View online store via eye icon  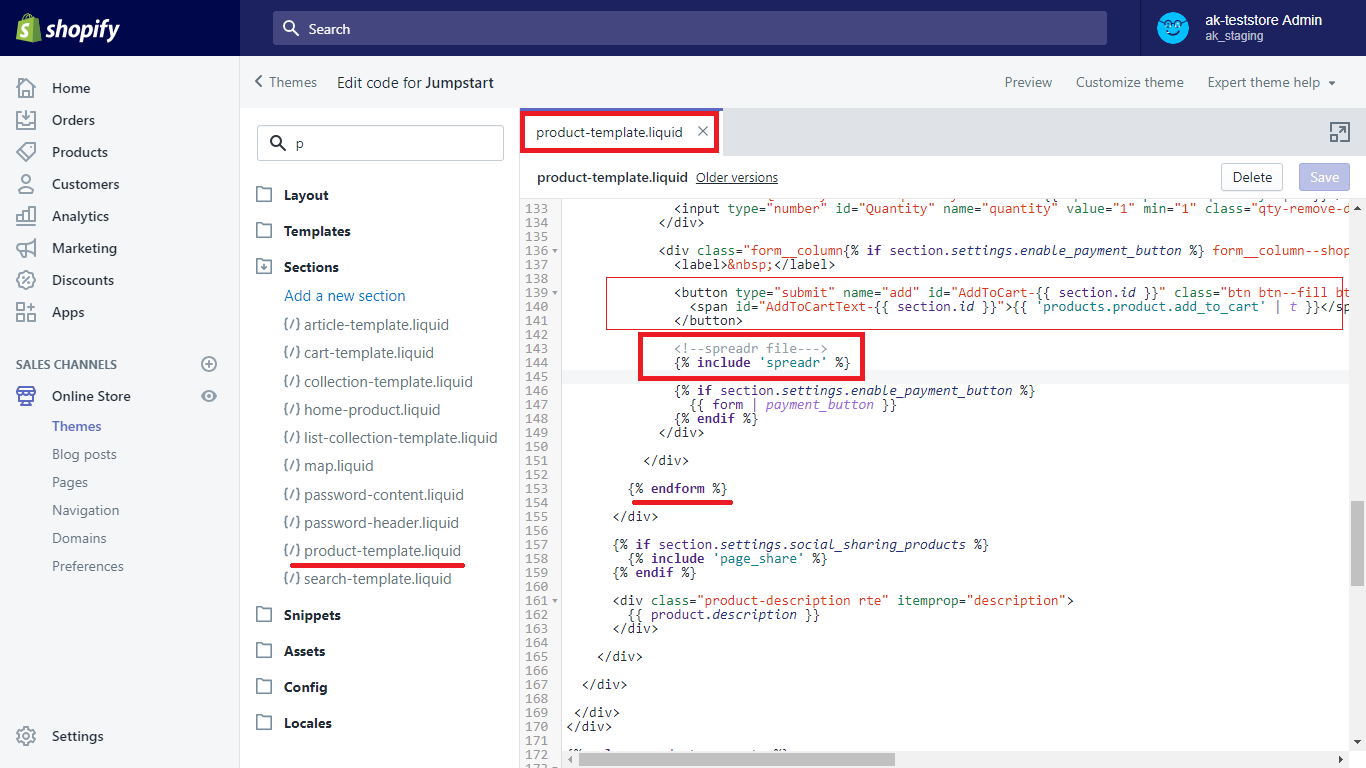click(209, 396)
